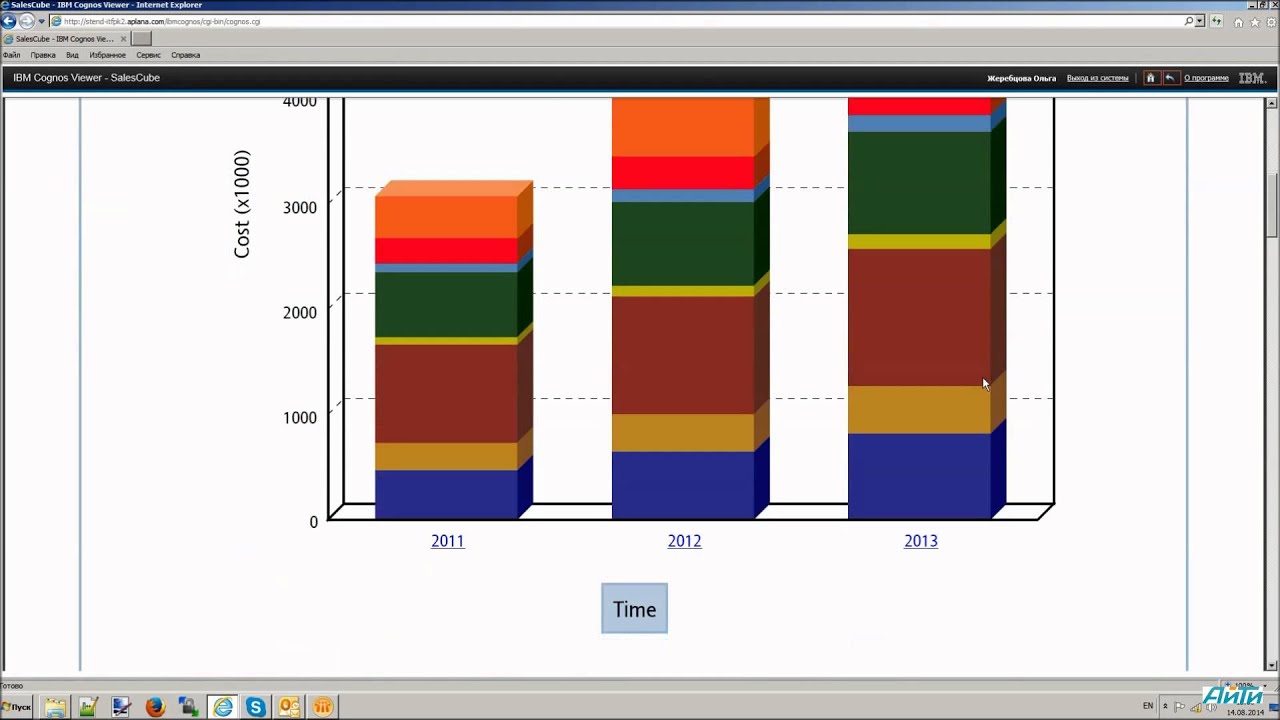Open the address bar autocomplete dropdown arrow
Image resolution: width=1280 pixels, height=720 pixels.
(x=1199, y=21)
